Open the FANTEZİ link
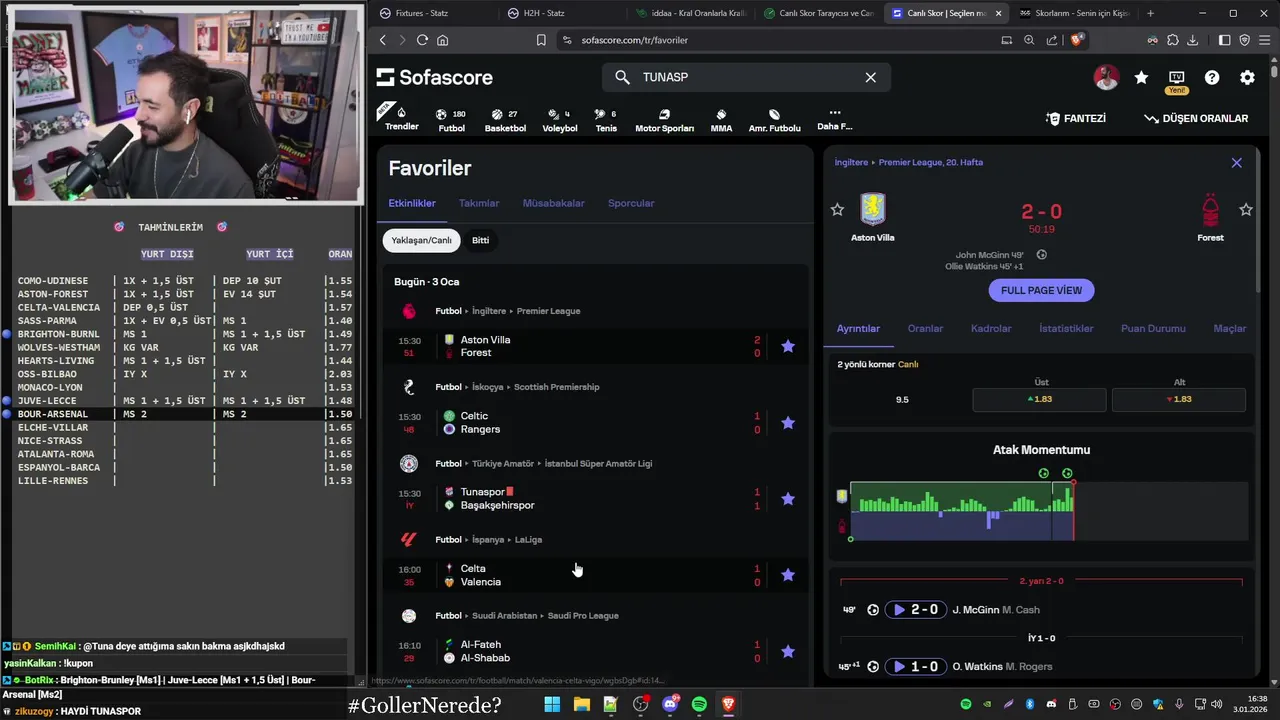 tap(1076, 118)
